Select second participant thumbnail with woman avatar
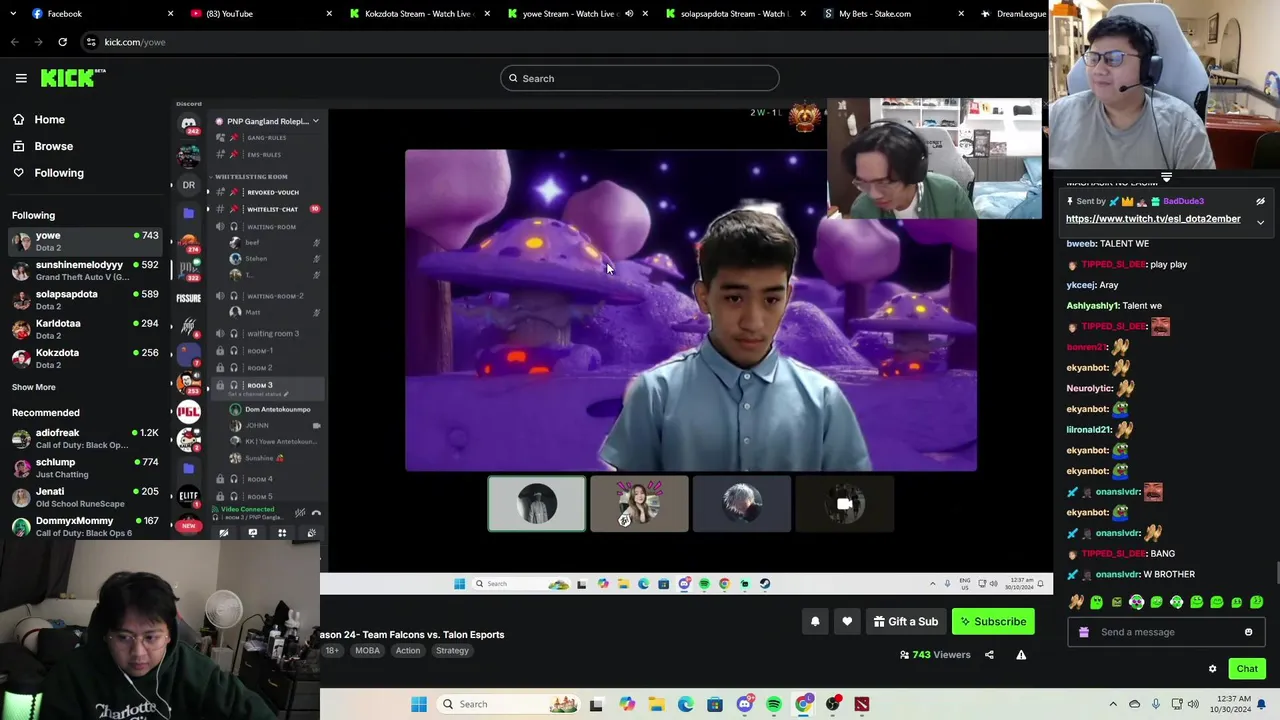The width and height of the screenshot is (1280, 720). [x=639, y=503]
